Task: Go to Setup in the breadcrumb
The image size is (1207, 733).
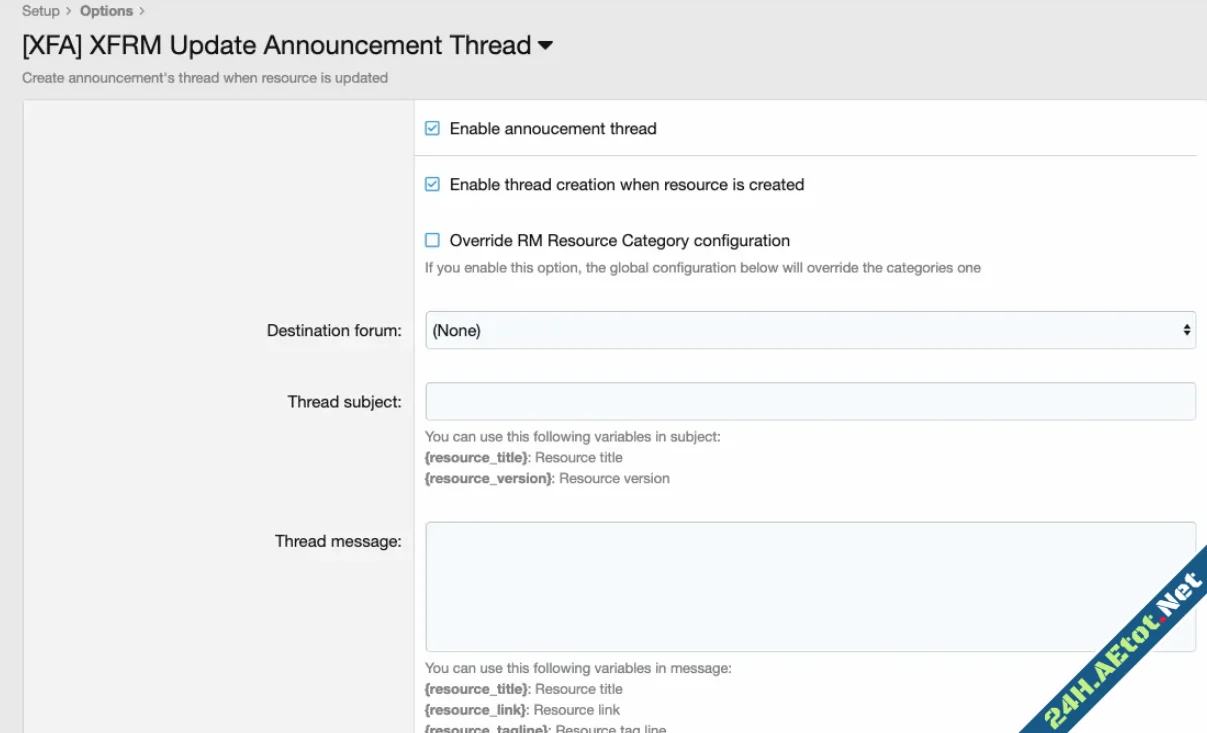Action: click(x=41, y=11)
